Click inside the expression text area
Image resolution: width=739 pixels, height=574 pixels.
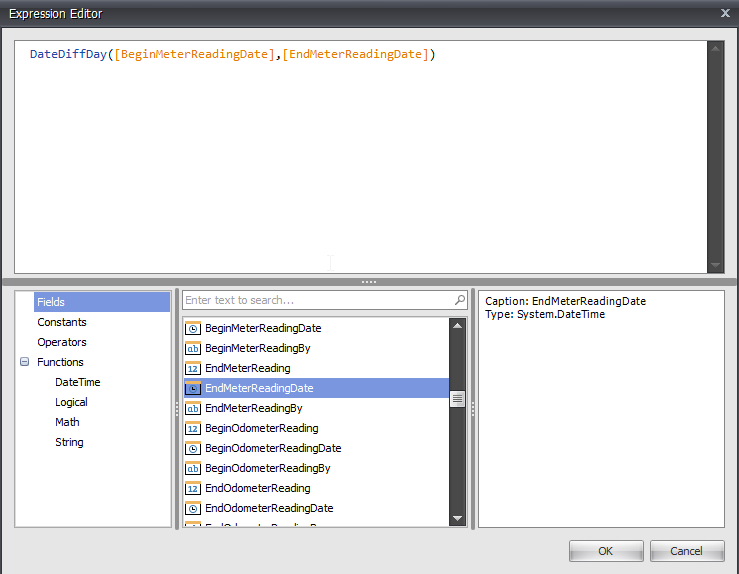[361, 156]
